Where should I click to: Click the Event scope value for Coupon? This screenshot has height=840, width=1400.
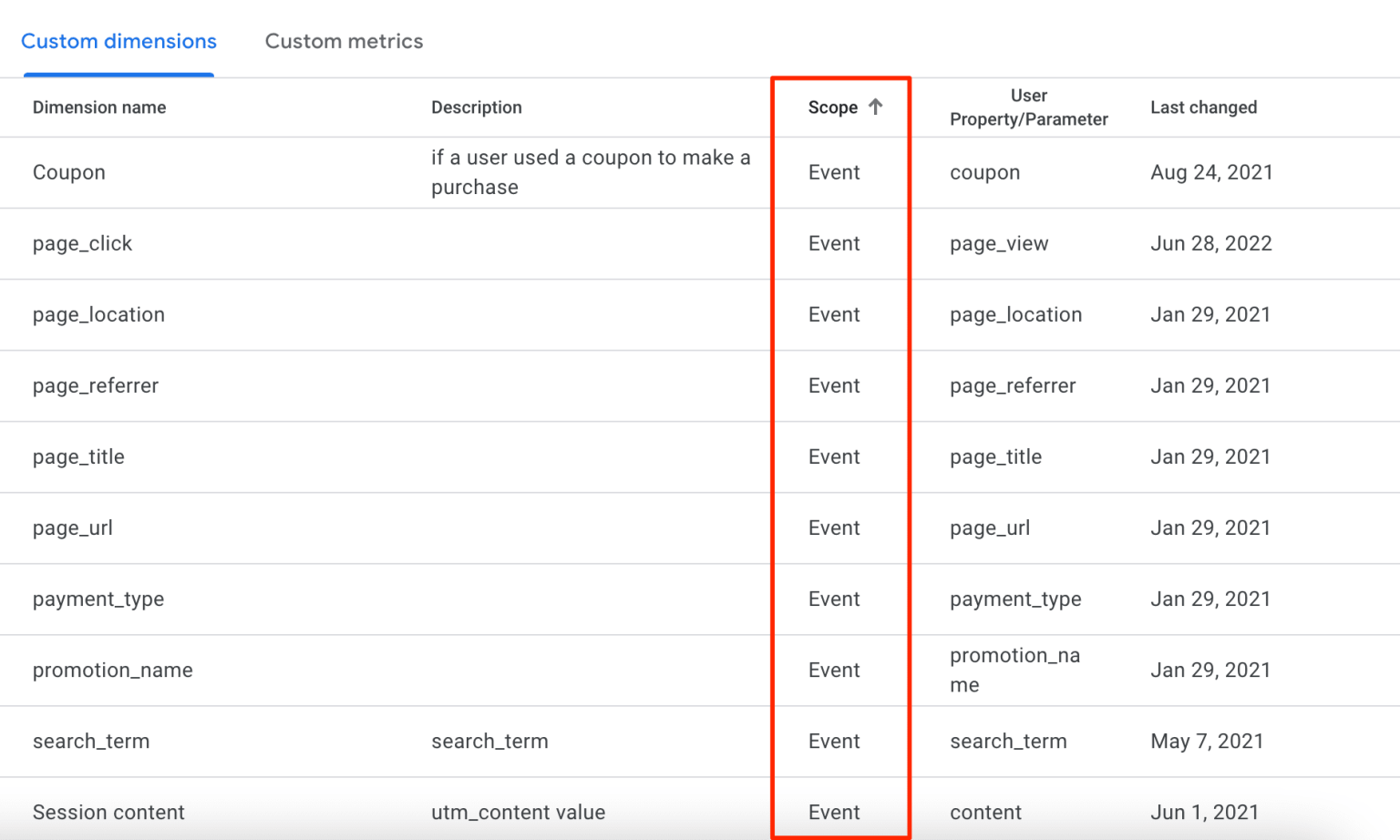point(833,172)
